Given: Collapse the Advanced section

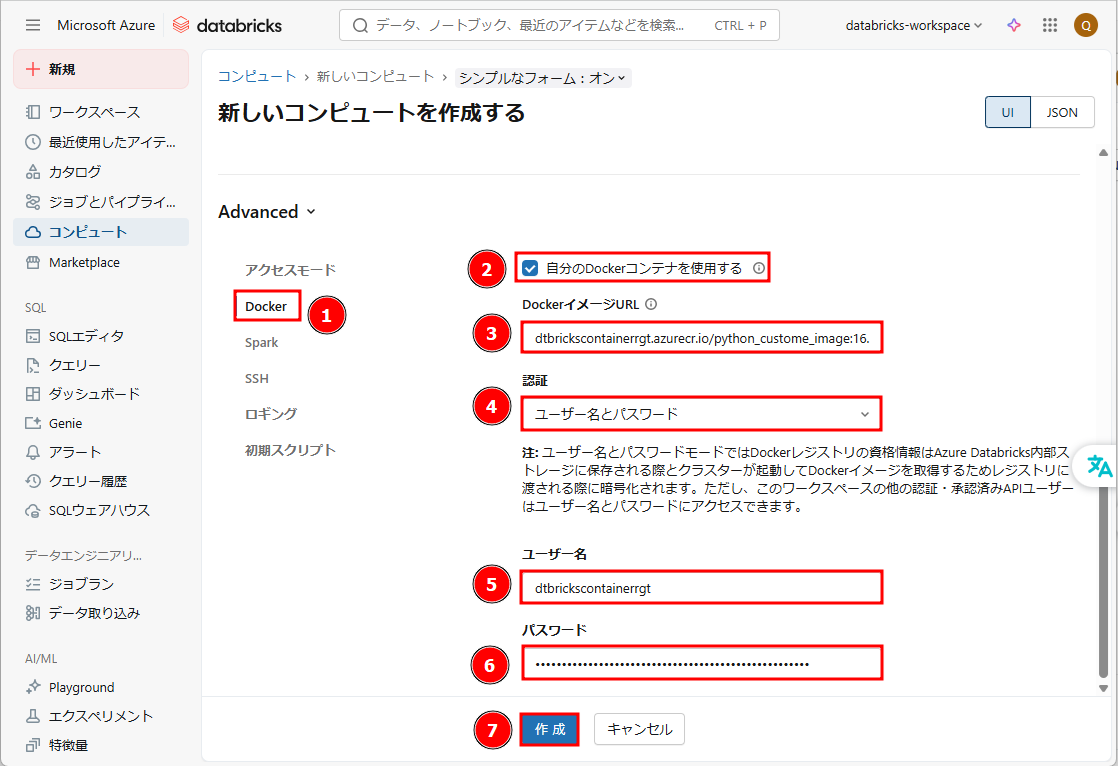Looking at the screenshot, I should [267, 212].
